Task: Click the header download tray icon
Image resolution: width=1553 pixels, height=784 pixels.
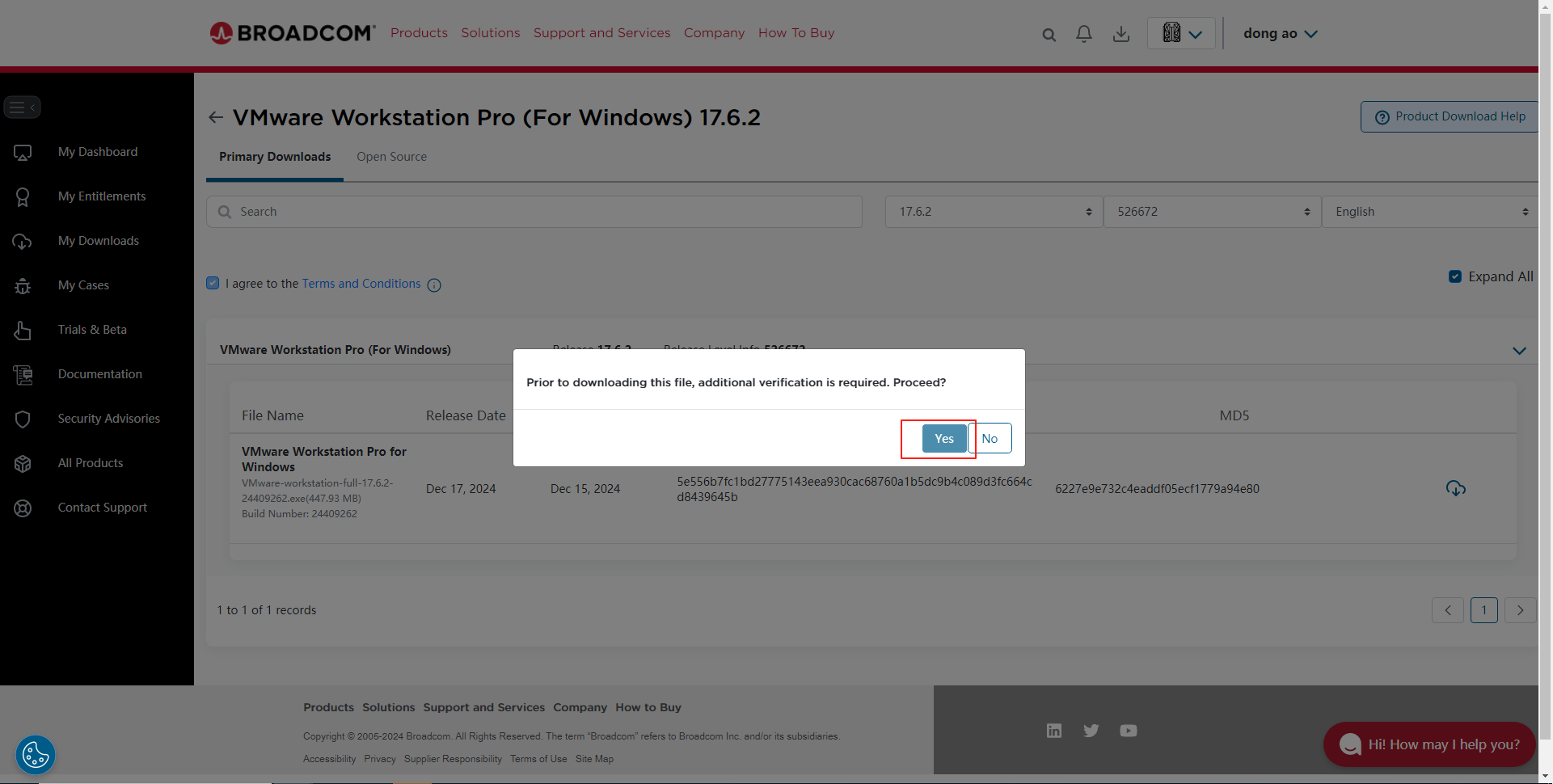Action: (1121, 34)
